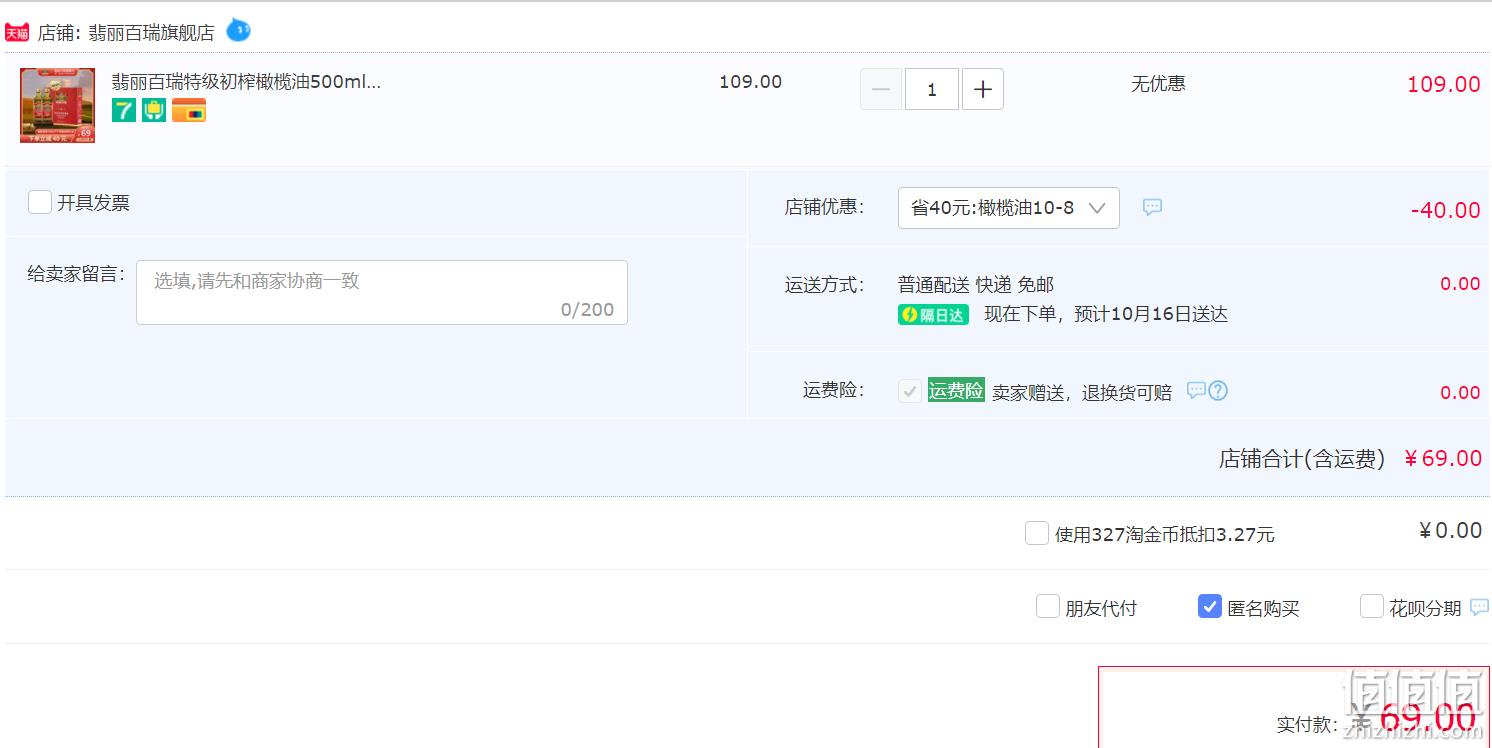Enable using 327 淘金币 deduction checkbox

pyautogui.click(x=1037, y=533)
